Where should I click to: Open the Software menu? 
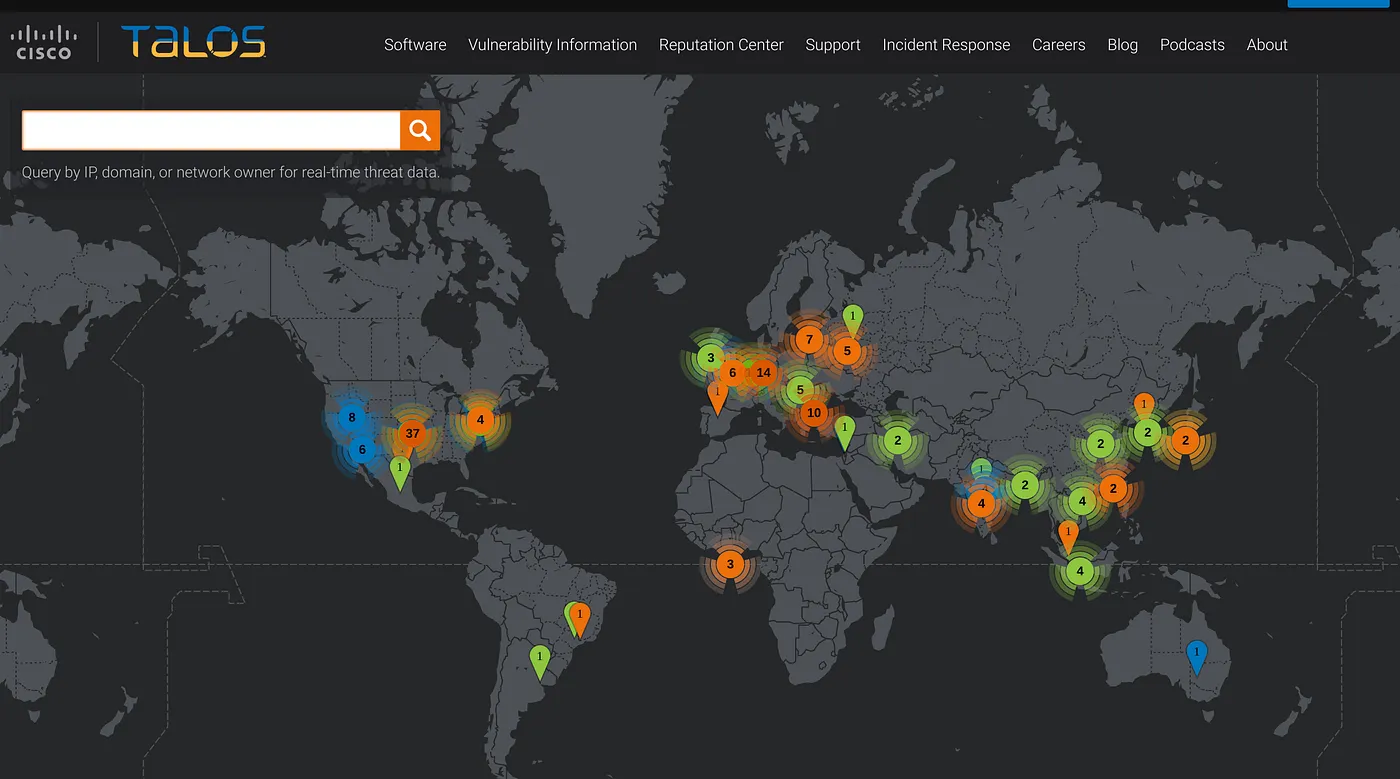click(415, 45)
